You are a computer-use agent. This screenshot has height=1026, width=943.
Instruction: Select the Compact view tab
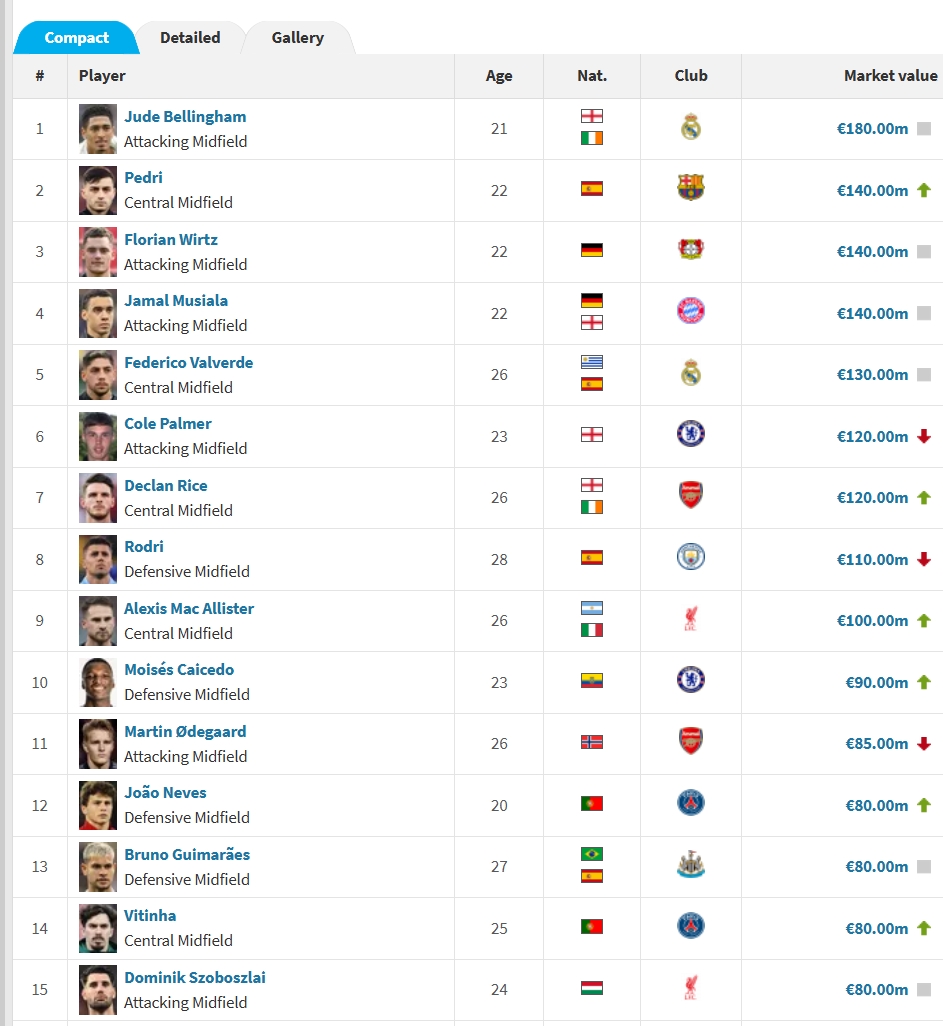[x=76, y=38]
